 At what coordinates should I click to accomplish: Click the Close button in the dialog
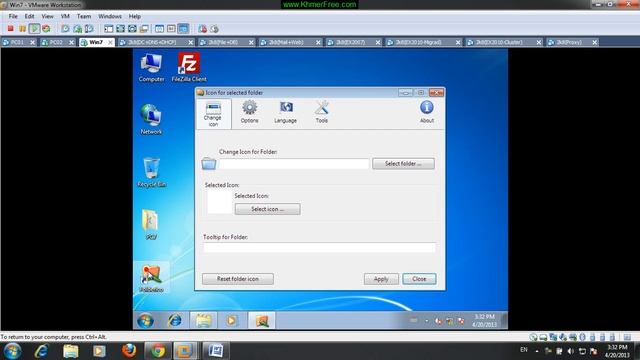pyautogui.click(x=419, y=279)
